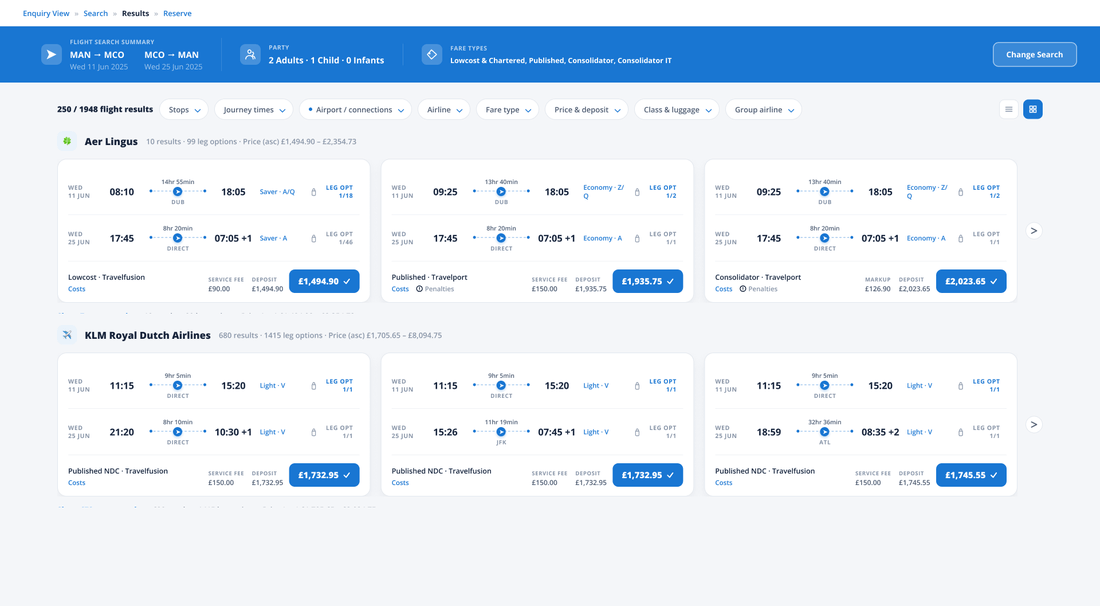Show next KLM results arrow

1033,424
